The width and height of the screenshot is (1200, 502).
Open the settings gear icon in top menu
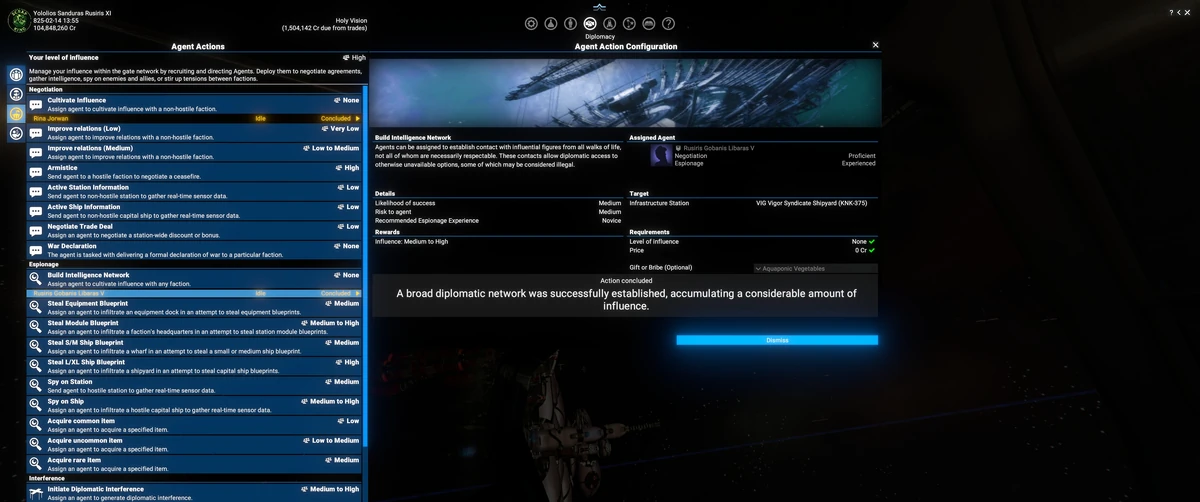point(532,23)
